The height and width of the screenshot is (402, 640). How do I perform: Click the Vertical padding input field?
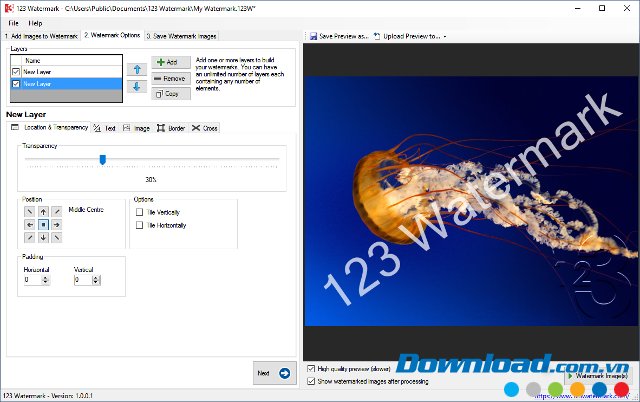(83, 280)
